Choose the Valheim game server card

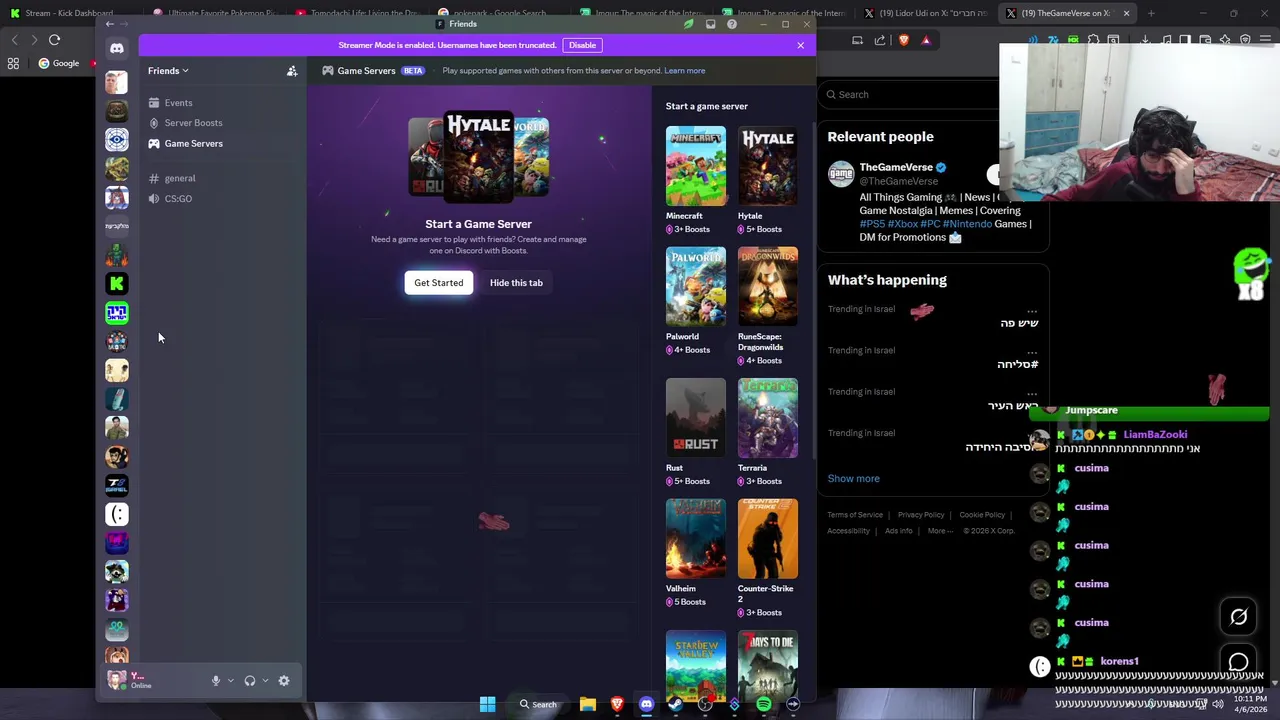696,553
